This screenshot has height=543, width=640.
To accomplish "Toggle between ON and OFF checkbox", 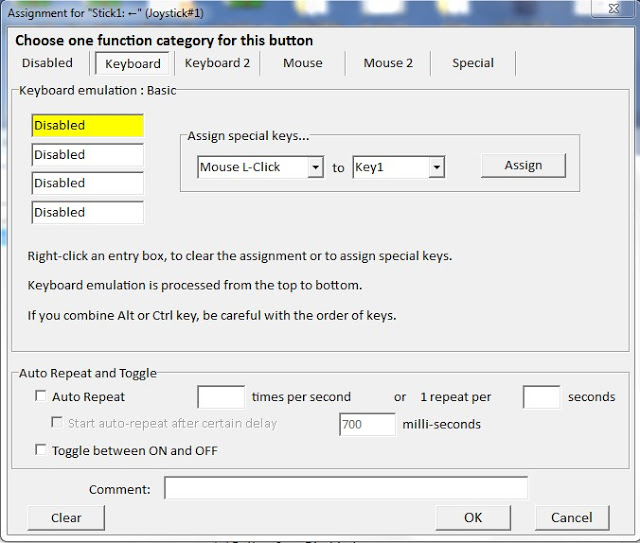I will click(40, 451).
